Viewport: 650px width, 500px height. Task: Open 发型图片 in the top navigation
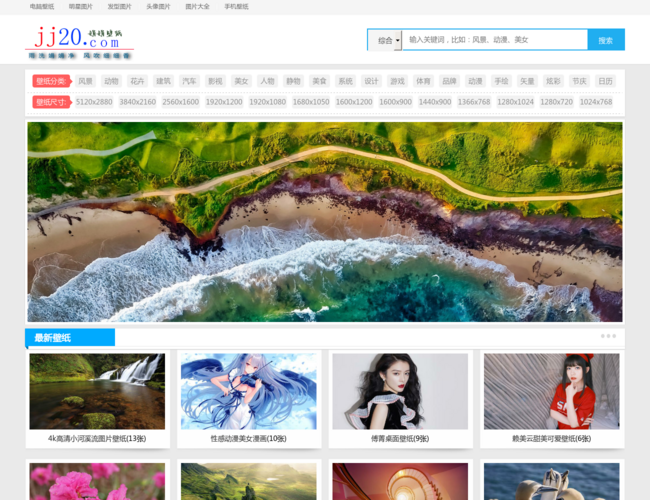119,7
